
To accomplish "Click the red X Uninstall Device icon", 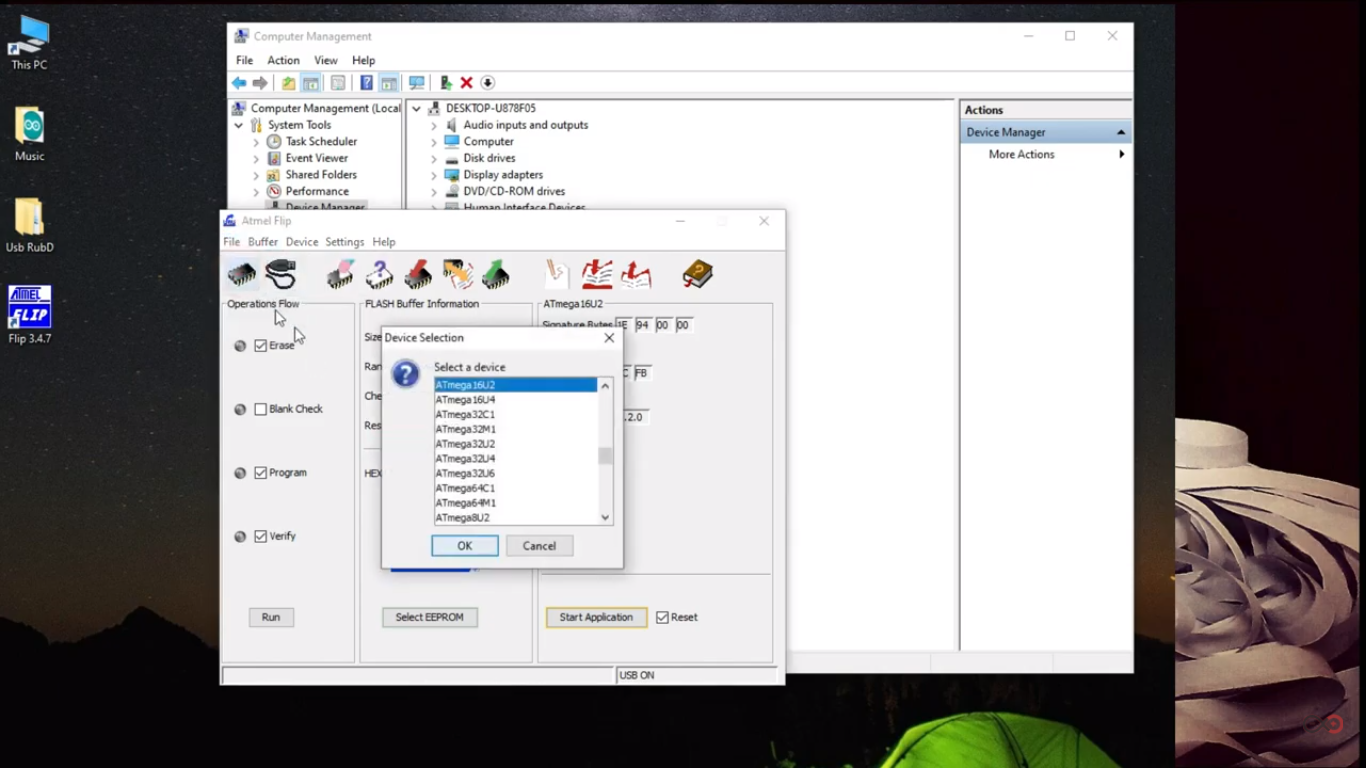I will tap(466, 83).
